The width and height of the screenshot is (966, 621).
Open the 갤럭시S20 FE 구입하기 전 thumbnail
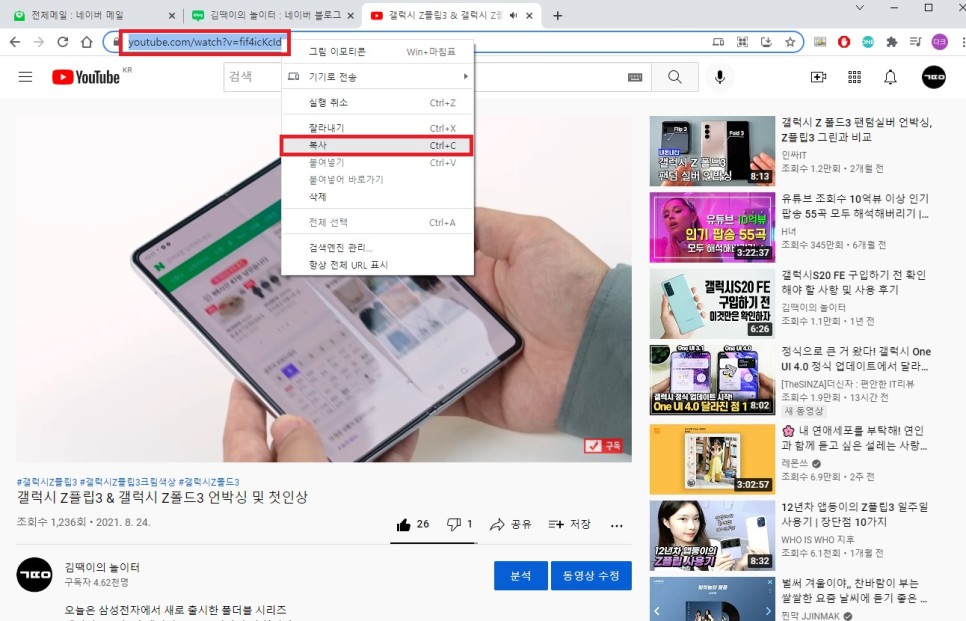(x=712, y=304)
